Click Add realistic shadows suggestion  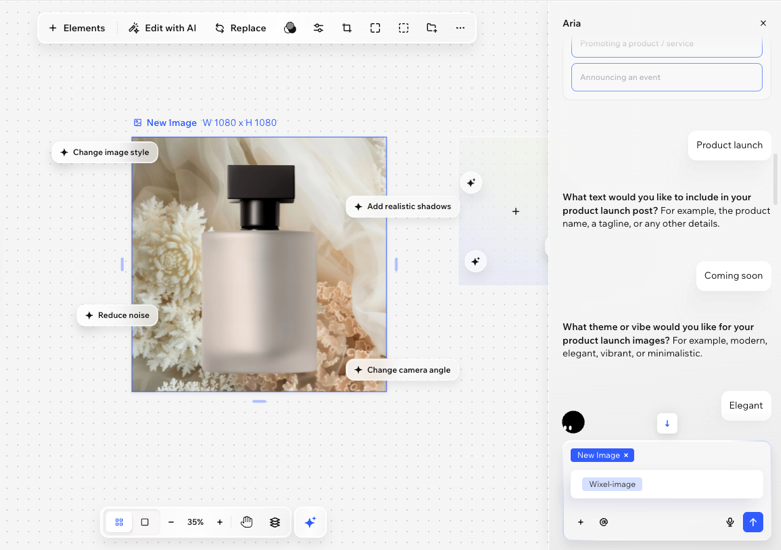click(x=402, y=206)
